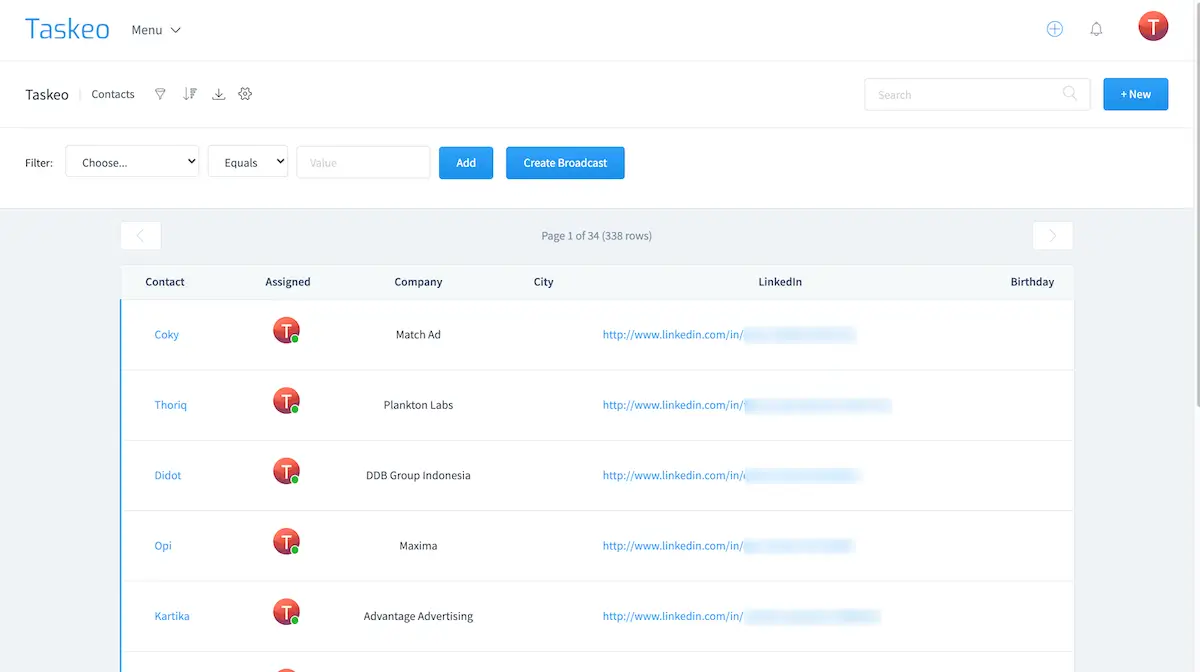
Task: Click the + New button
Action: coord(1135,94)
